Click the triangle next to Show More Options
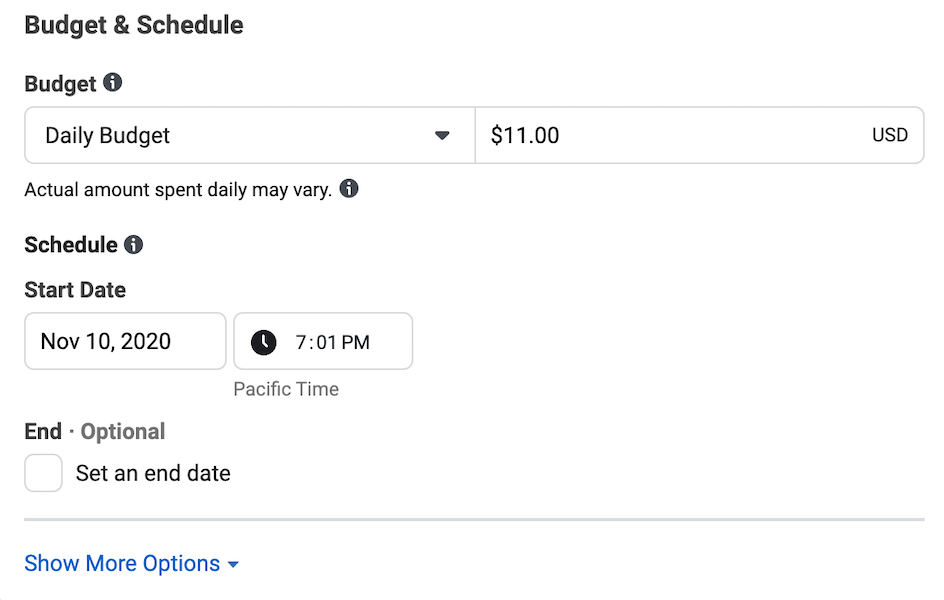This screenshot has height=600, width=944. (233, 563)
